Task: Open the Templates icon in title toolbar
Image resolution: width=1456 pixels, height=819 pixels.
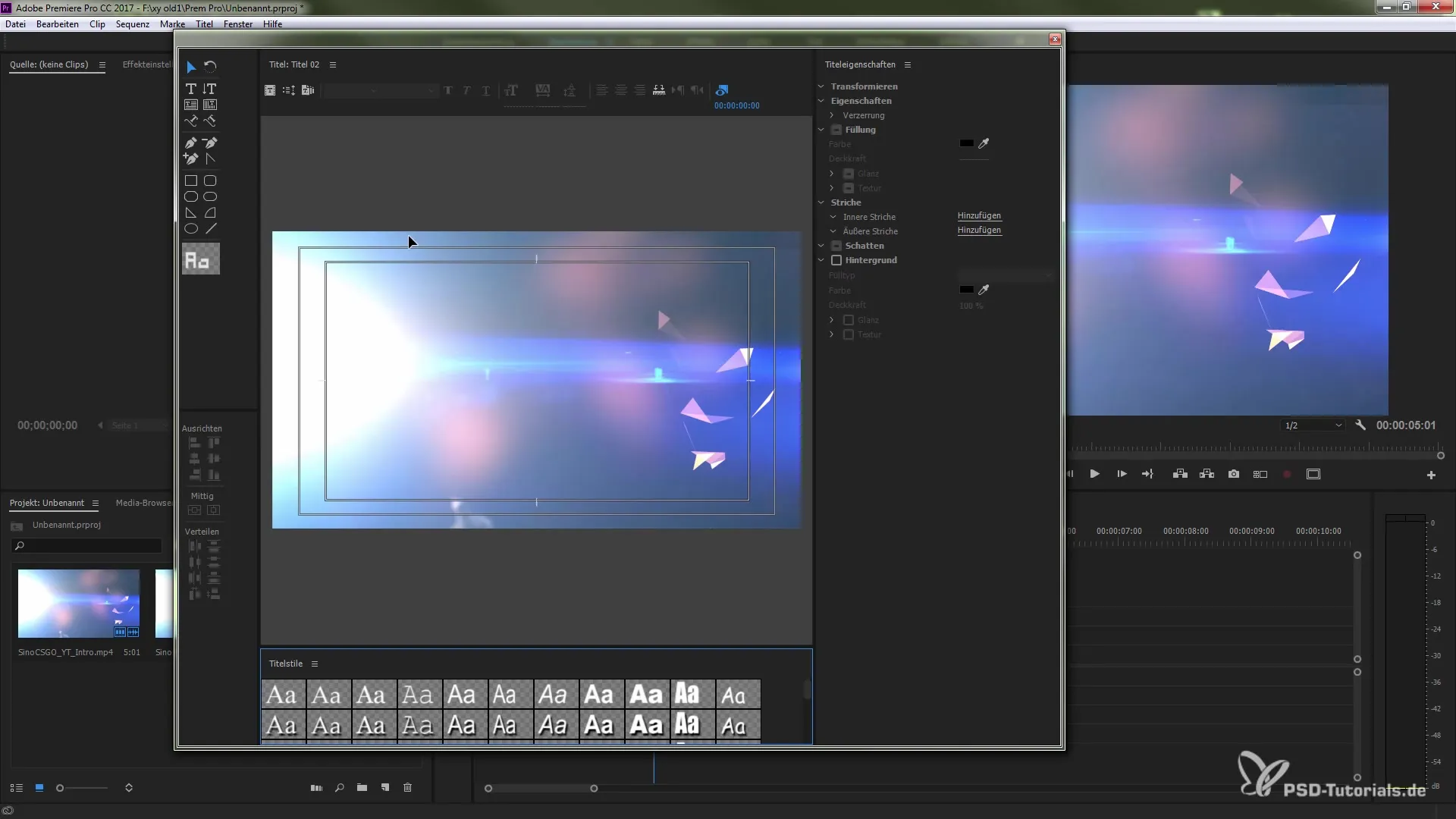Action: click(308, 90)
